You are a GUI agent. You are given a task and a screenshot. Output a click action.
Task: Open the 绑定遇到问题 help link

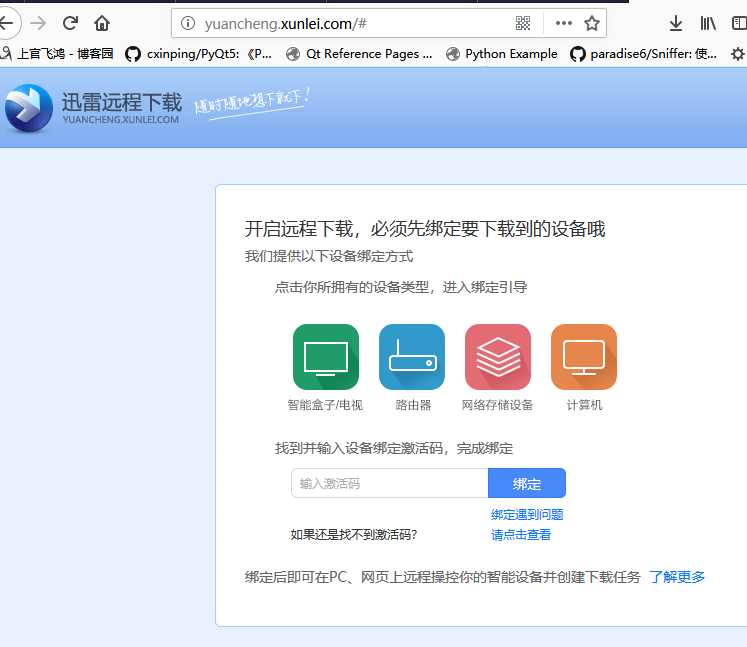point(527,515)
